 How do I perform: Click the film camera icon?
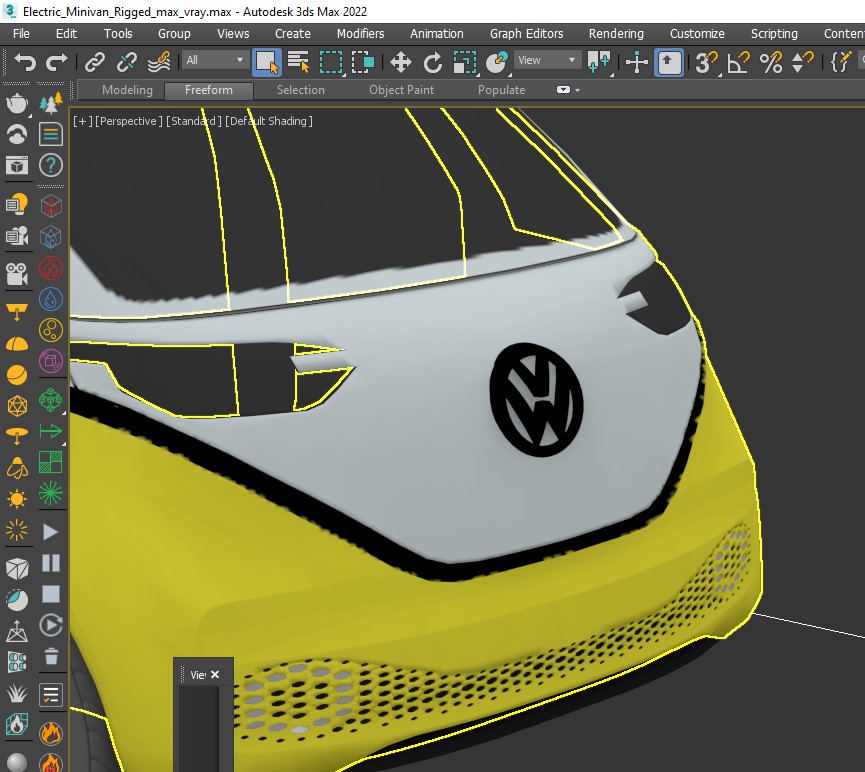(x=17, y=274)
